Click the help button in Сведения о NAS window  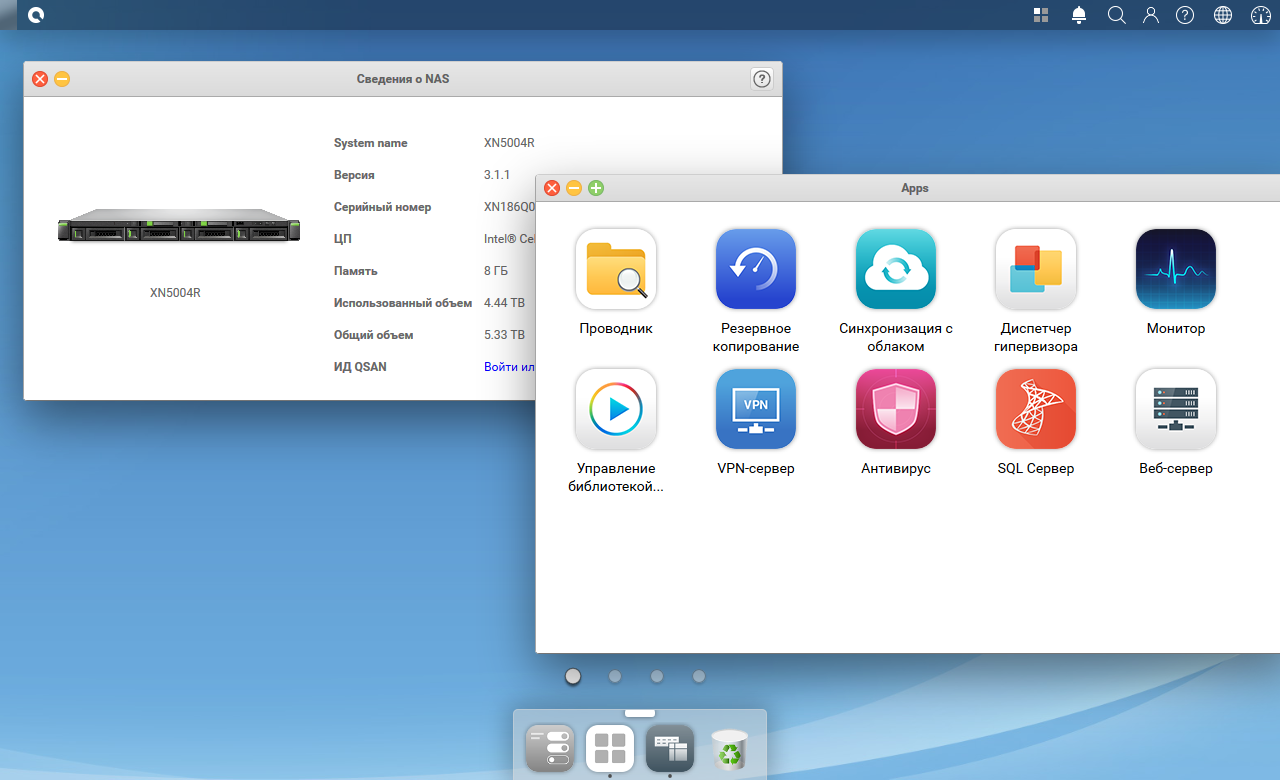point(762,79)
